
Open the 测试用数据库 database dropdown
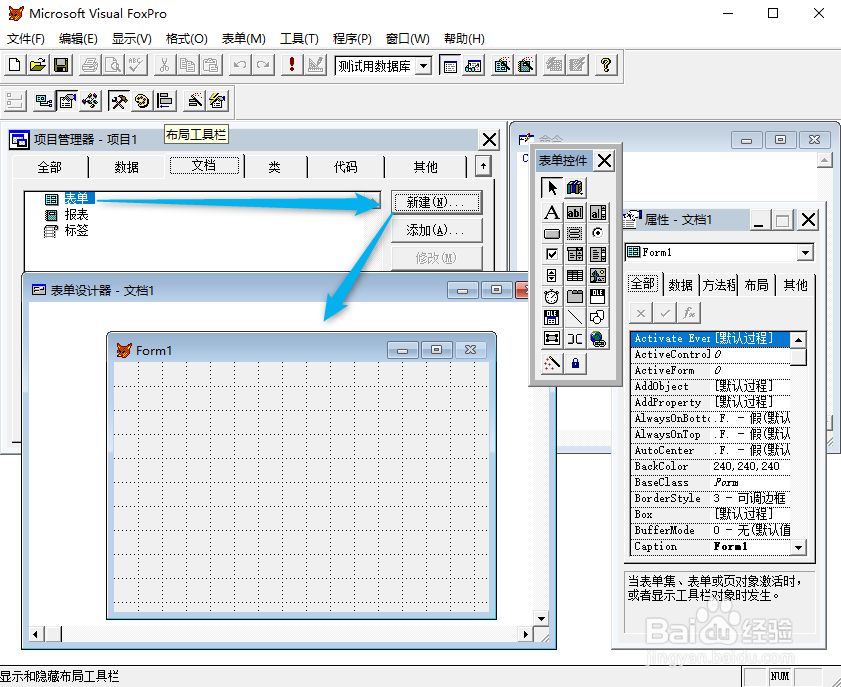click(x=424, y=65)
